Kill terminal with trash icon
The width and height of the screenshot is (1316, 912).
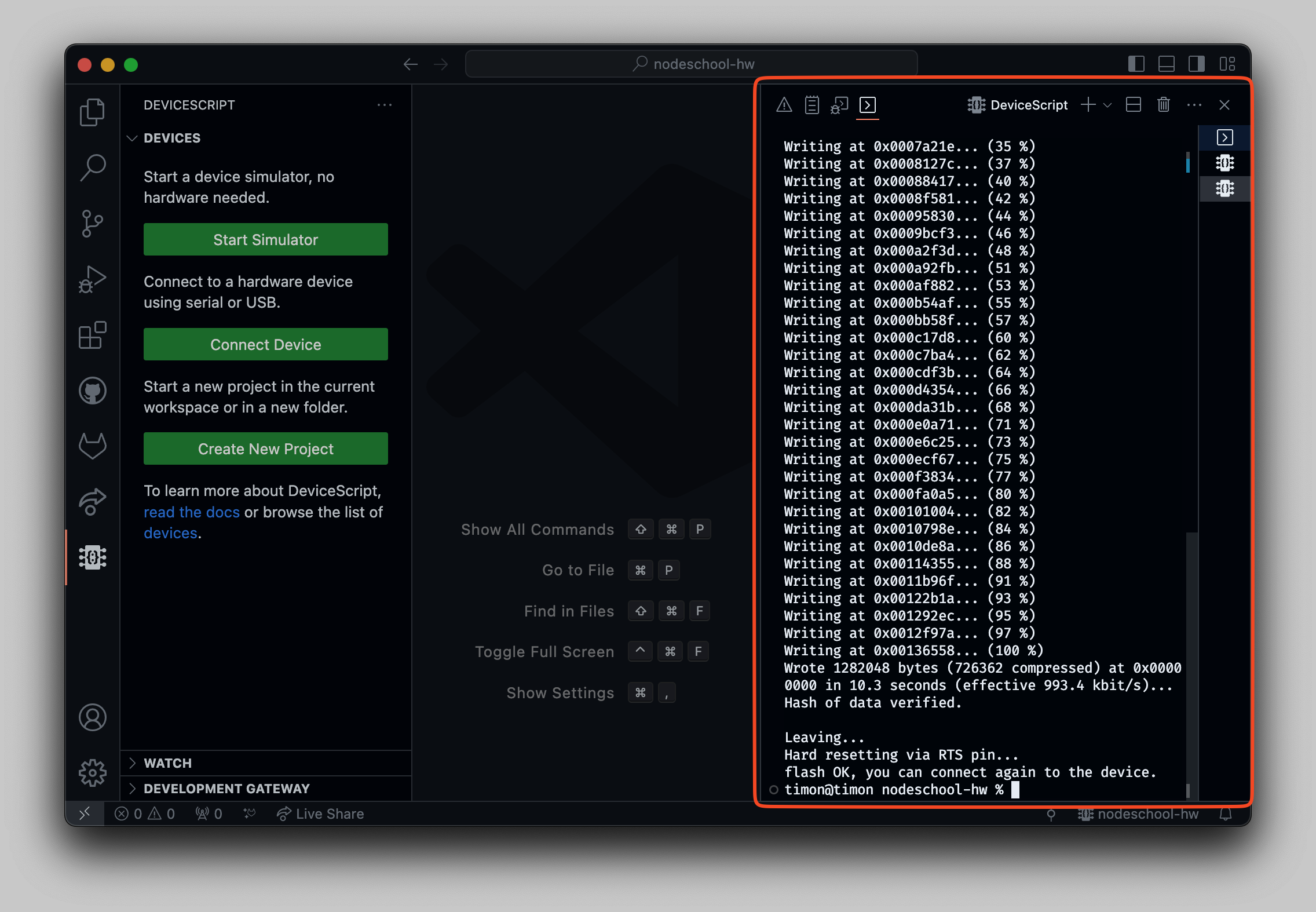[1164, 105]
